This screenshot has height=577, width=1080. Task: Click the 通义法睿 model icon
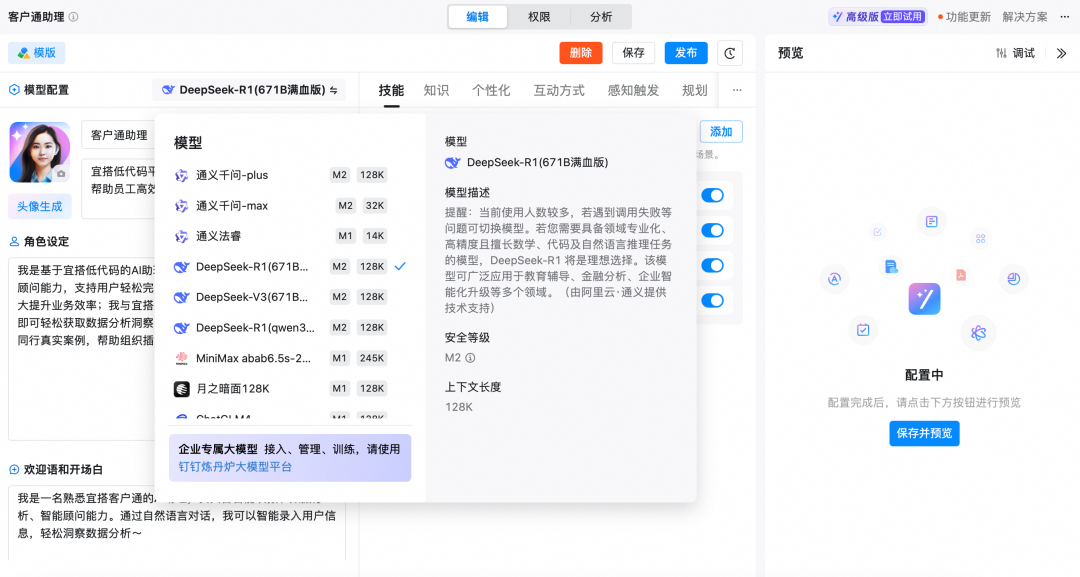tap(181, 236)
